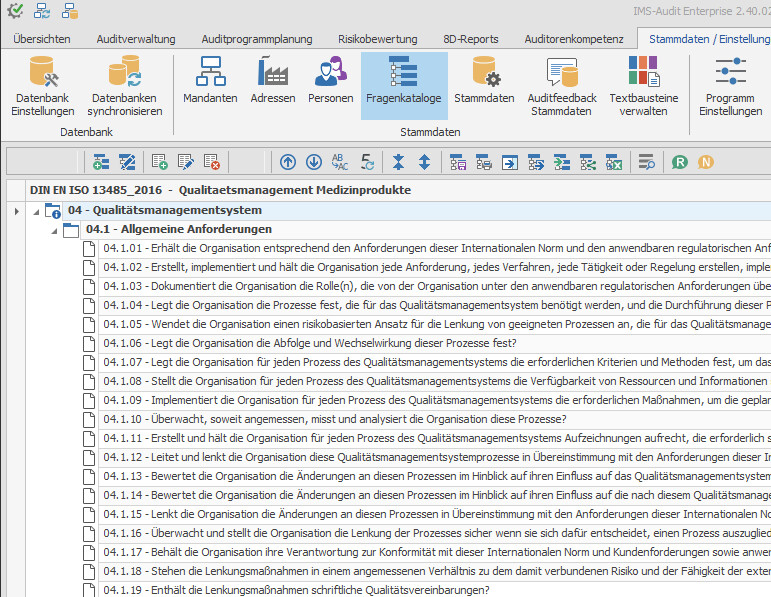The height and width of the screenshot is (597, 771).
Task: Open the Auditorenkompetenz tab
Action: point(574,39)
